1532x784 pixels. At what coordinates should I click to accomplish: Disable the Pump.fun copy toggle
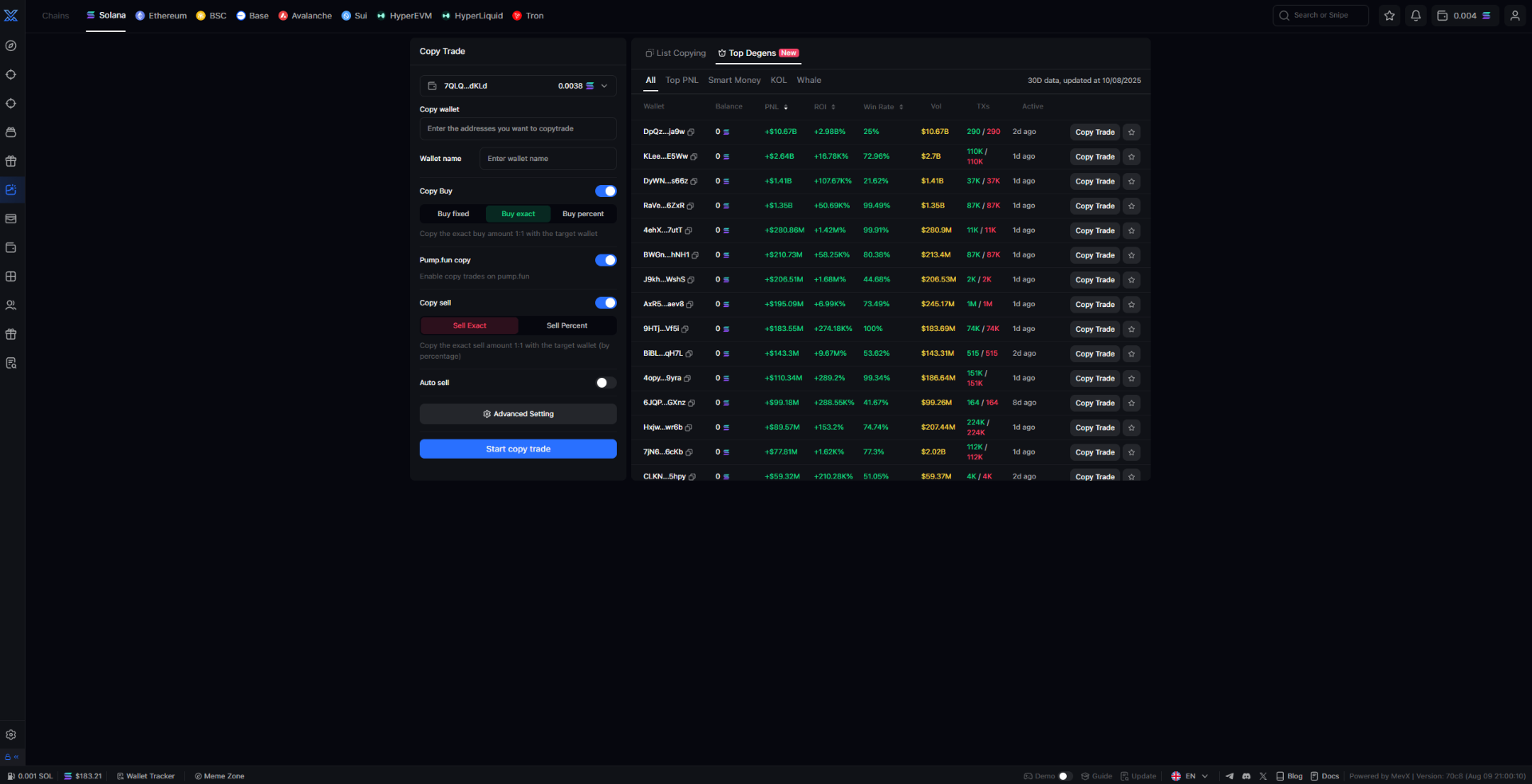[x=606, y=259]
